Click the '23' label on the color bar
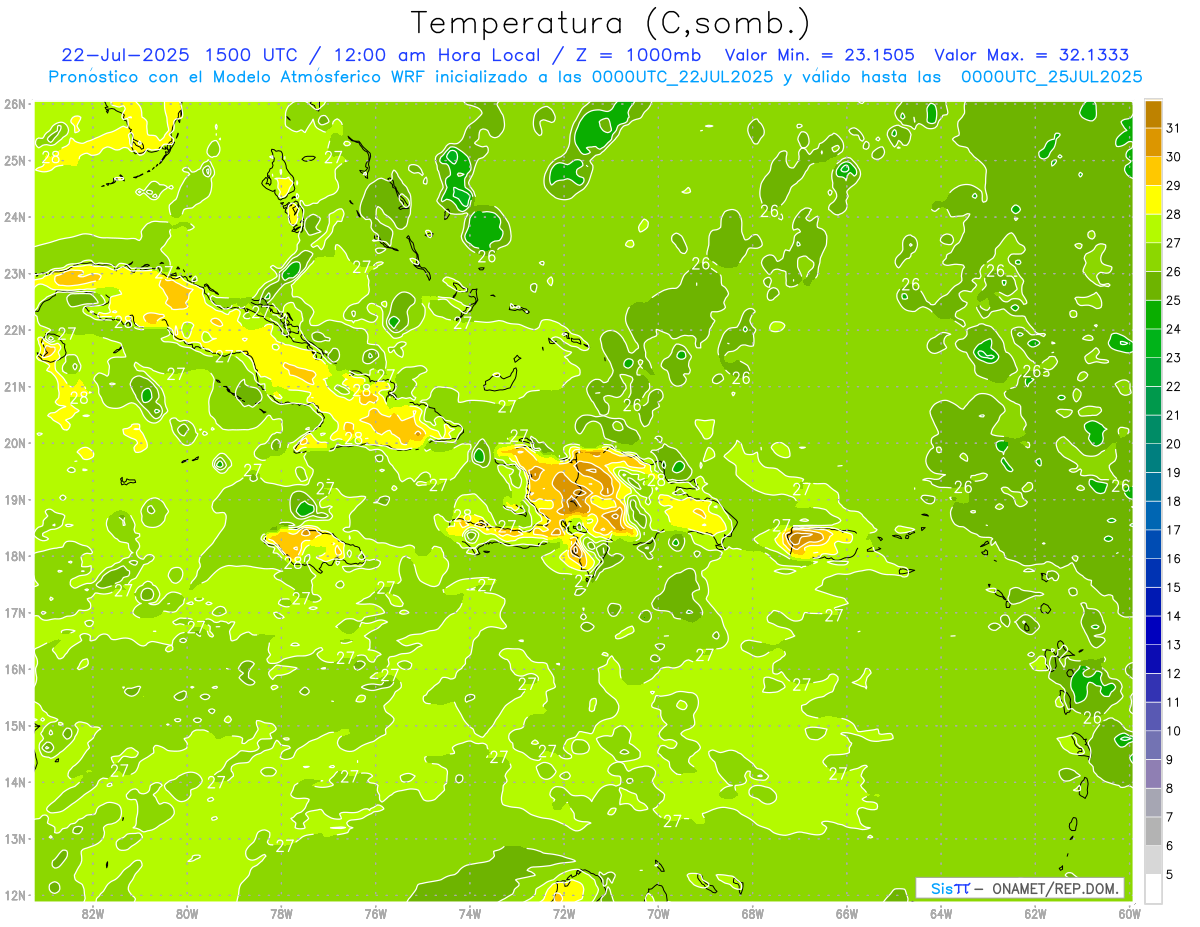 coord(1174,358)
